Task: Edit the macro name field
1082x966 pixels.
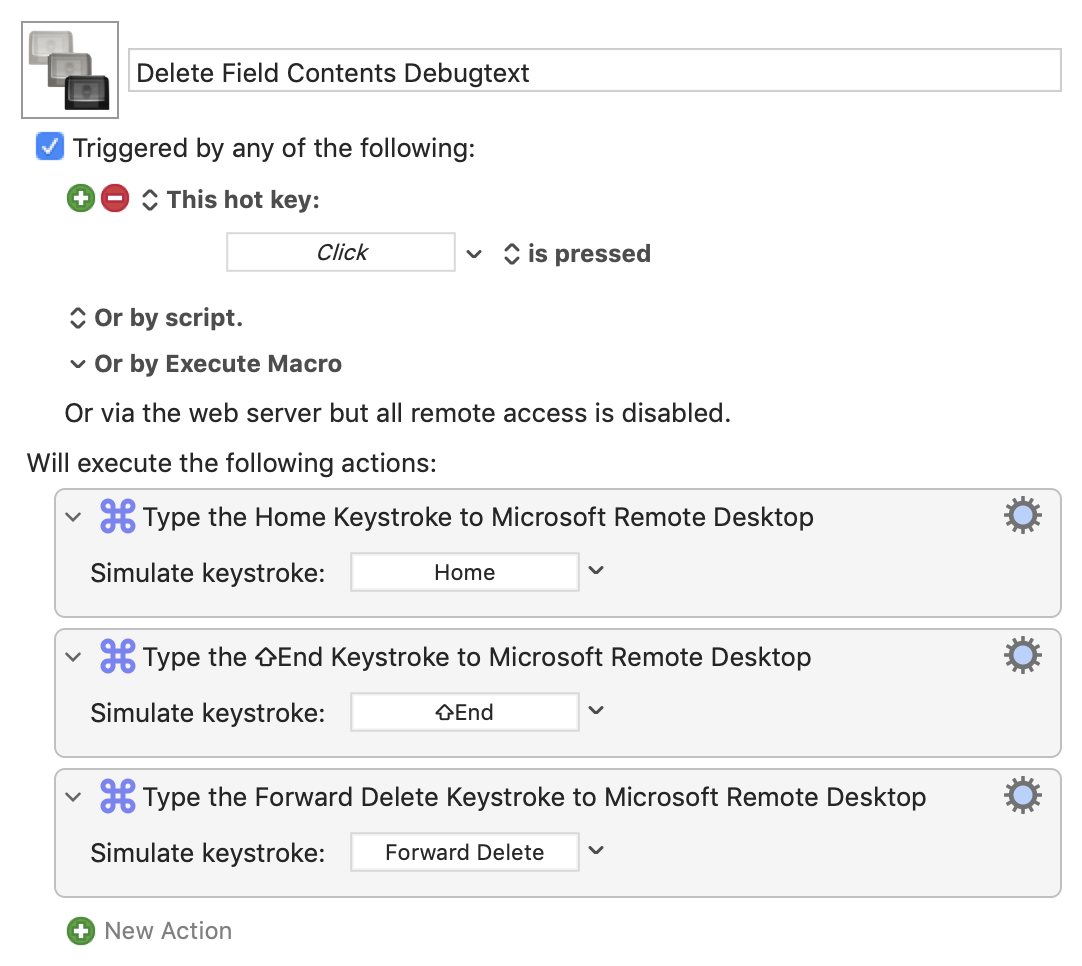Action: click(594, 70)
